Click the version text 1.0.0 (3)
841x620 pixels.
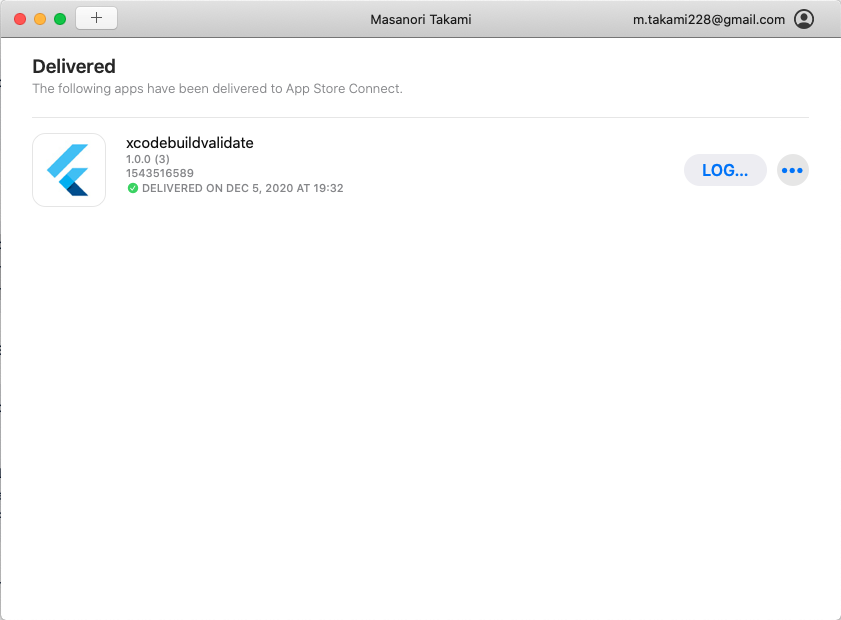coord(147,159)
